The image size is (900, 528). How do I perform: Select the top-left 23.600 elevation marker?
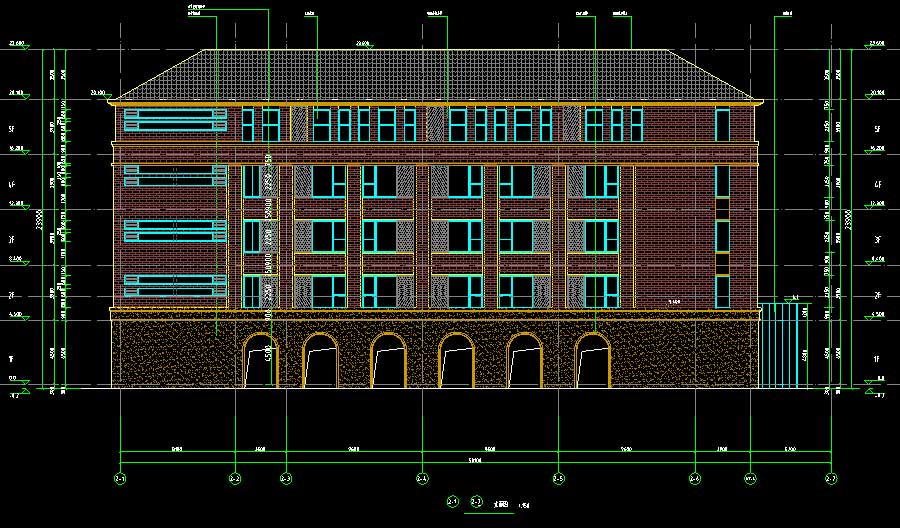click(16, 46)
